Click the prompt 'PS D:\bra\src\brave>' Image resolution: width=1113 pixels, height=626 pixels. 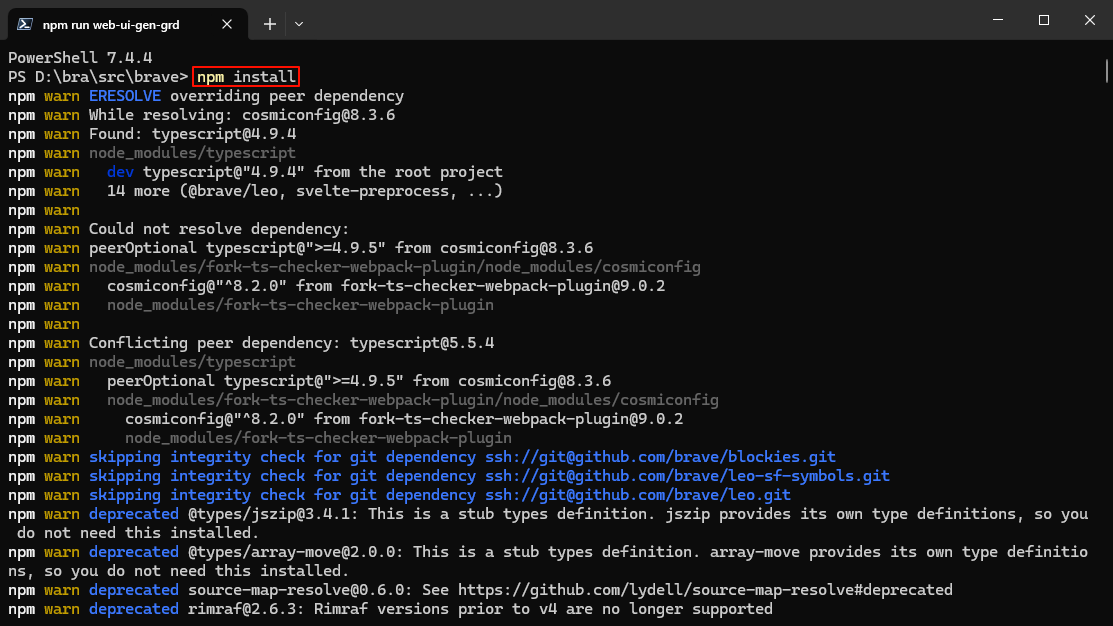click(98, 77)
